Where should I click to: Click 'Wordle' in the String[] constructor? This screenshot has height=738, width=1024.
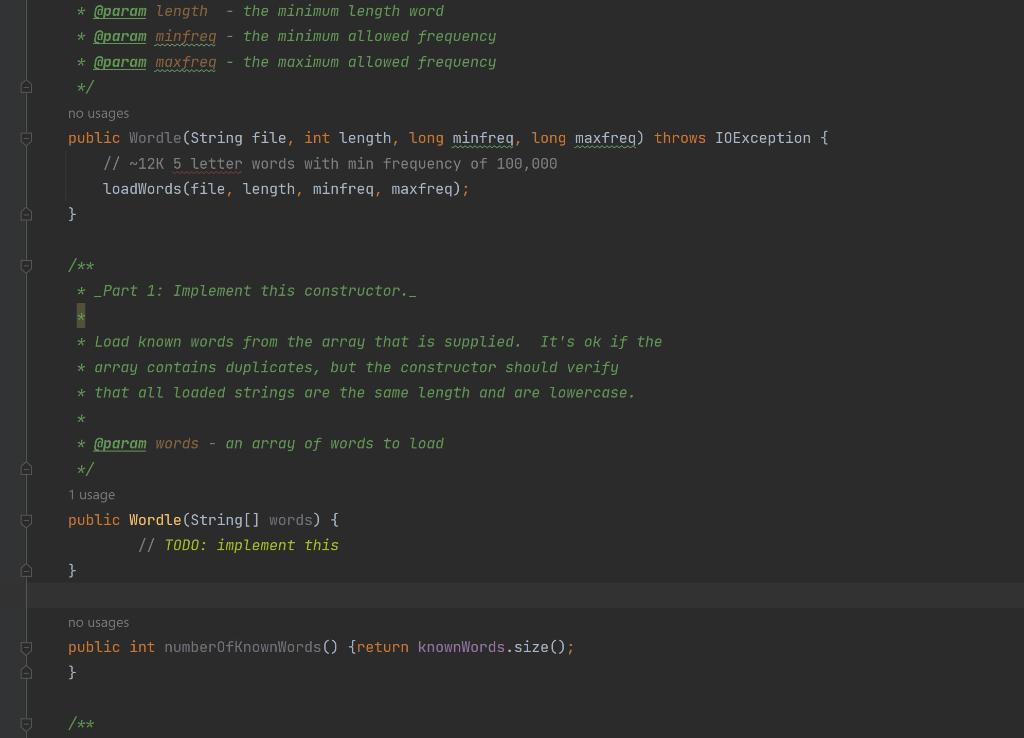tap(155, 521)
